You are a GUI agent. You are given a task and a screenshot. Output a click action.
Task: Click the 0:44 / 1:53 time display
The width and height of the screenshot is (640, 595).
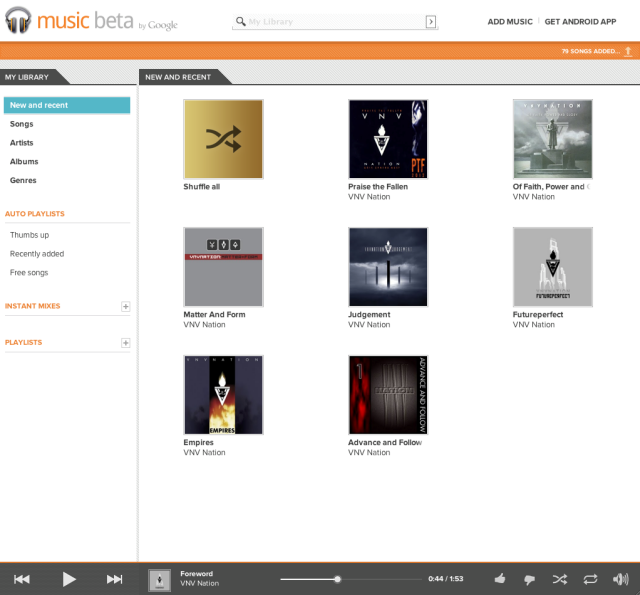pyautogui.click(x=446, y=579)
